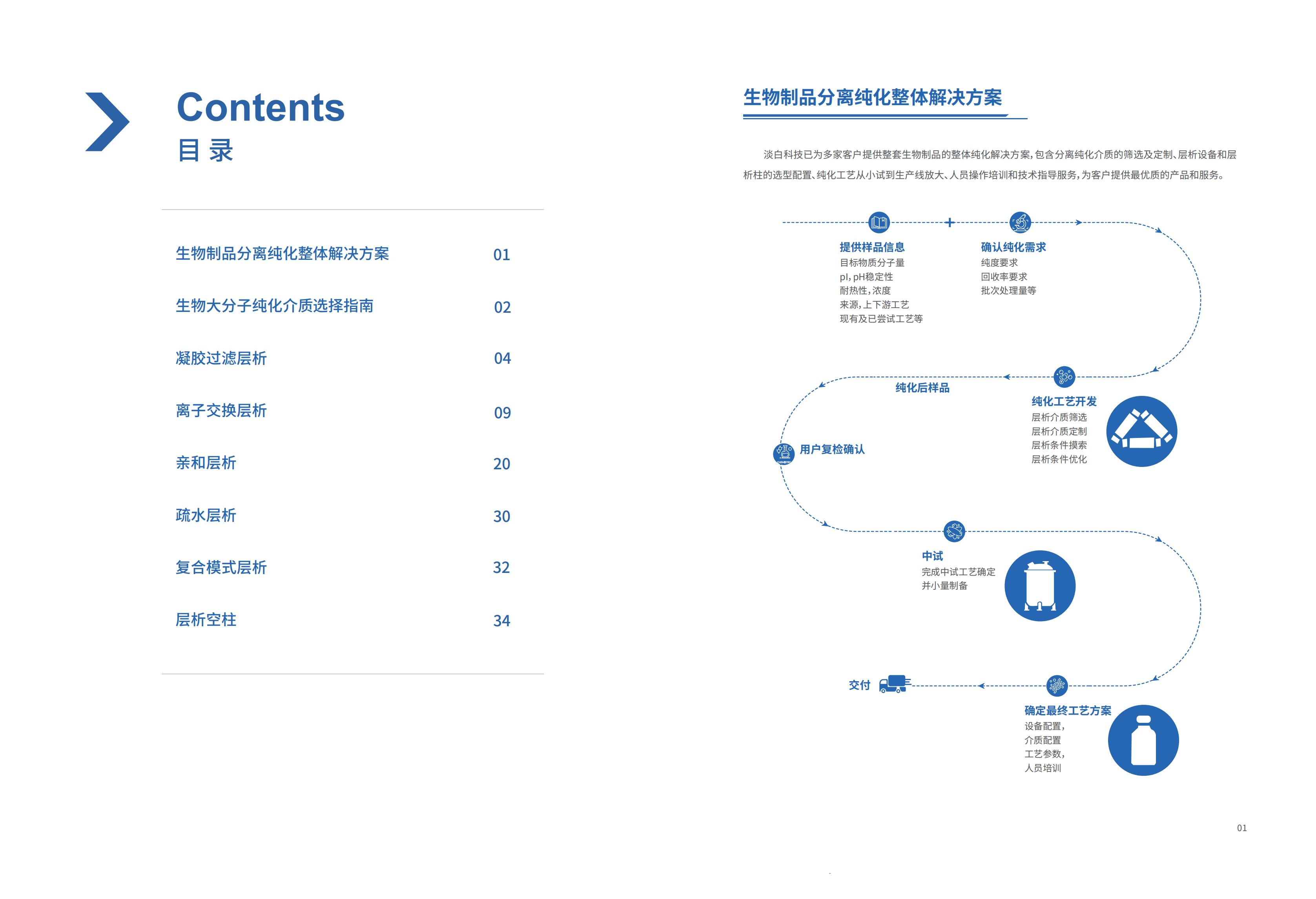
Task: Click the large reactor tank circle icon
Action: tap(1040, 586)
